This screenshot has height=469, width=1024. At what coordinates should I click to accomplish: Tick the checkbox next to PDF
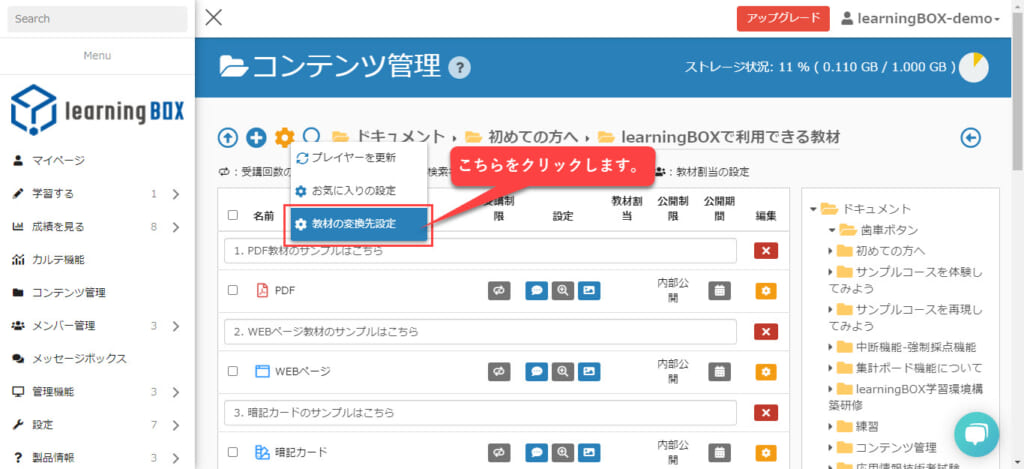pos(233,291)
